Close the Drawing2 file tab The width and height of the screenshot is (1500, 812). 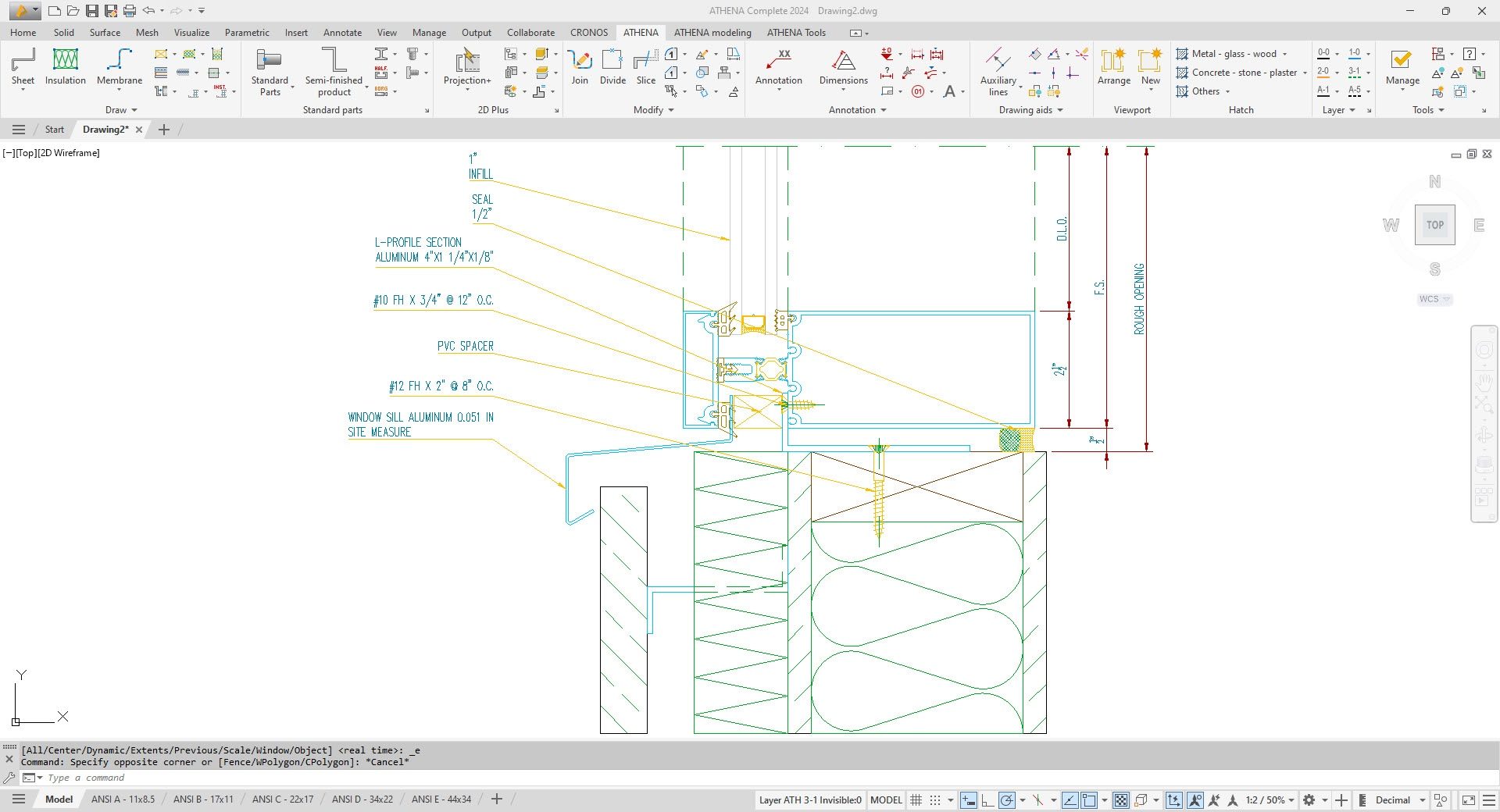[x=139, y=130]
